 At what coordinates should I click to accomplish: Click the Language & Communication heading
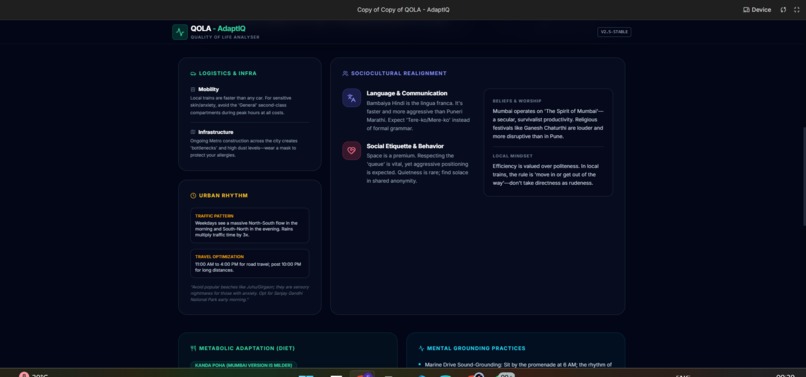pos(407,93)
